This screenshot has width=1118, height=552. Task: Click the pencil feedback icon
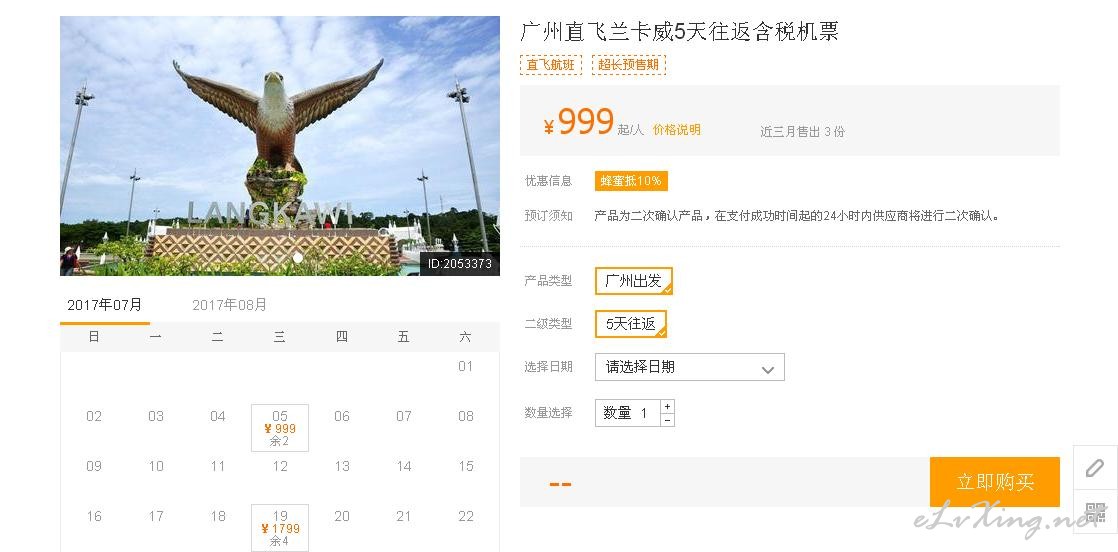(1094, 468)
